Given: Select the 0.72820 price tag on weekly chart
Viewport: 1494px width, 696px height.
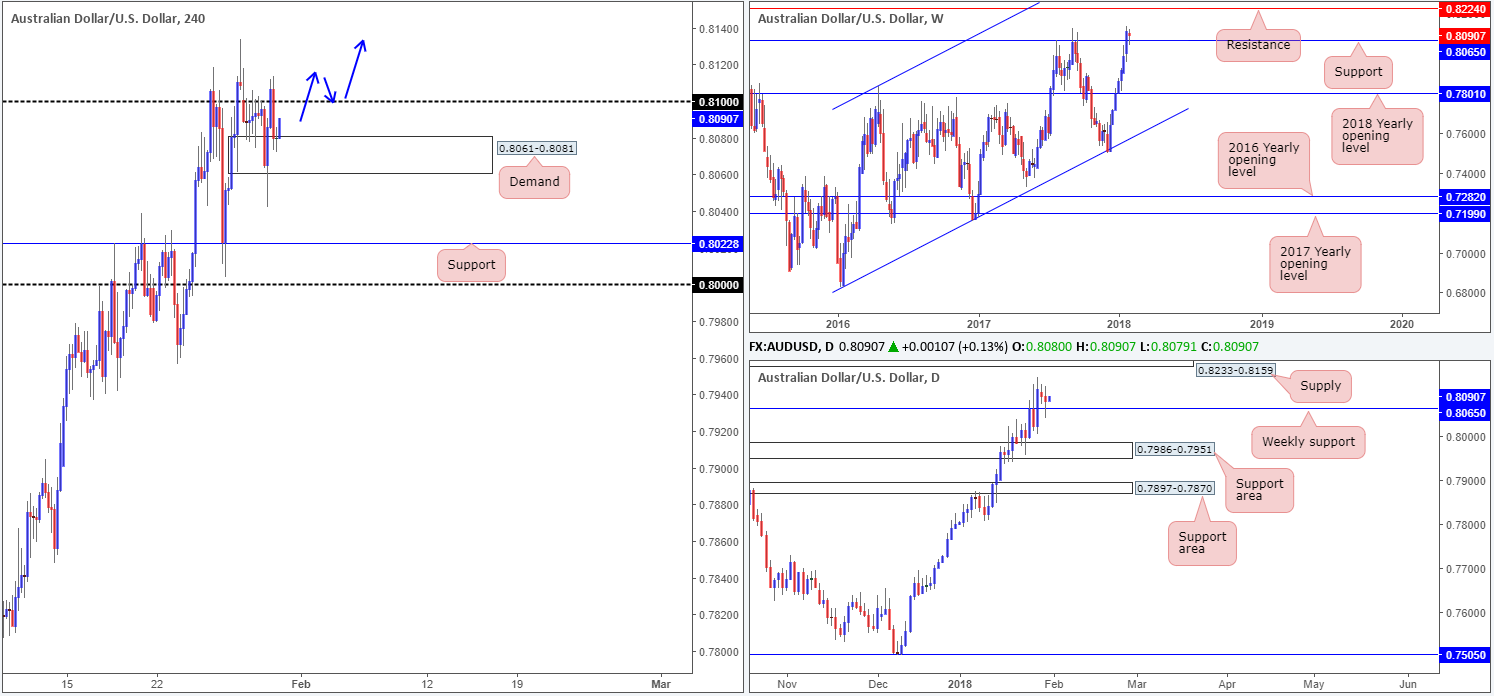Looking at the screenshot, I should click(x=1463, y=197).
